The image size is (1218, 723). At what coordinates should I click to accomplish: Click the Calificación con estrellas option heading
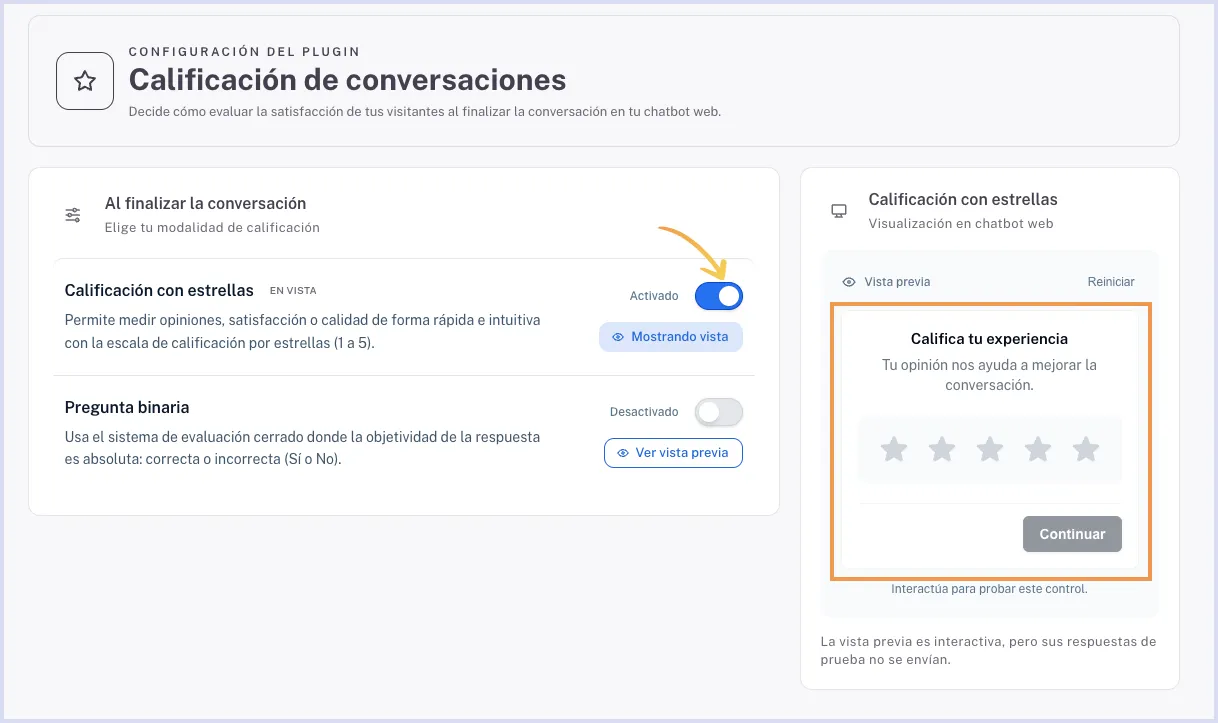point(159,291)
